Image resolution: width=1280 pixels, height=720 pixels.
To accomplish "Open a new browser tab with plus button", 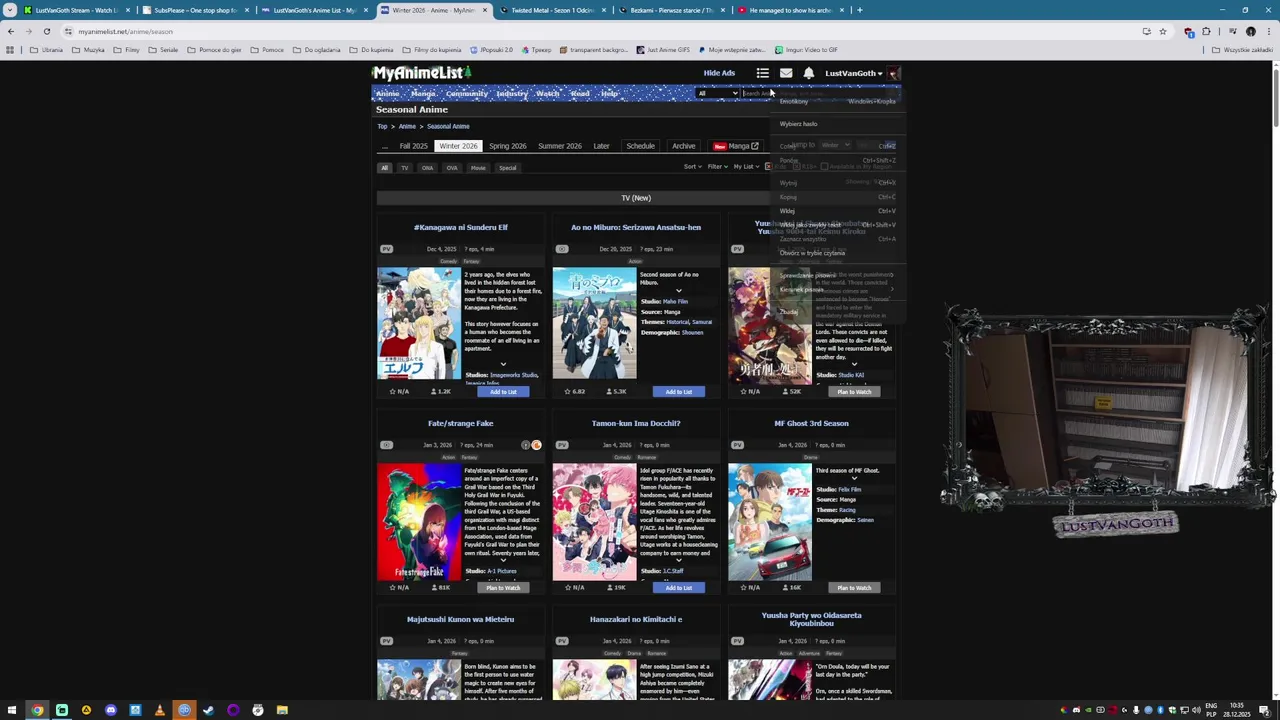I will [x=860, y=10].
